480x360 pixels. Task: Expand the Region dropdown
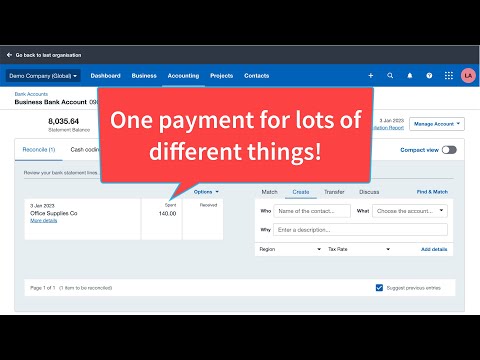pyautogui.click(x=290, y=249)
